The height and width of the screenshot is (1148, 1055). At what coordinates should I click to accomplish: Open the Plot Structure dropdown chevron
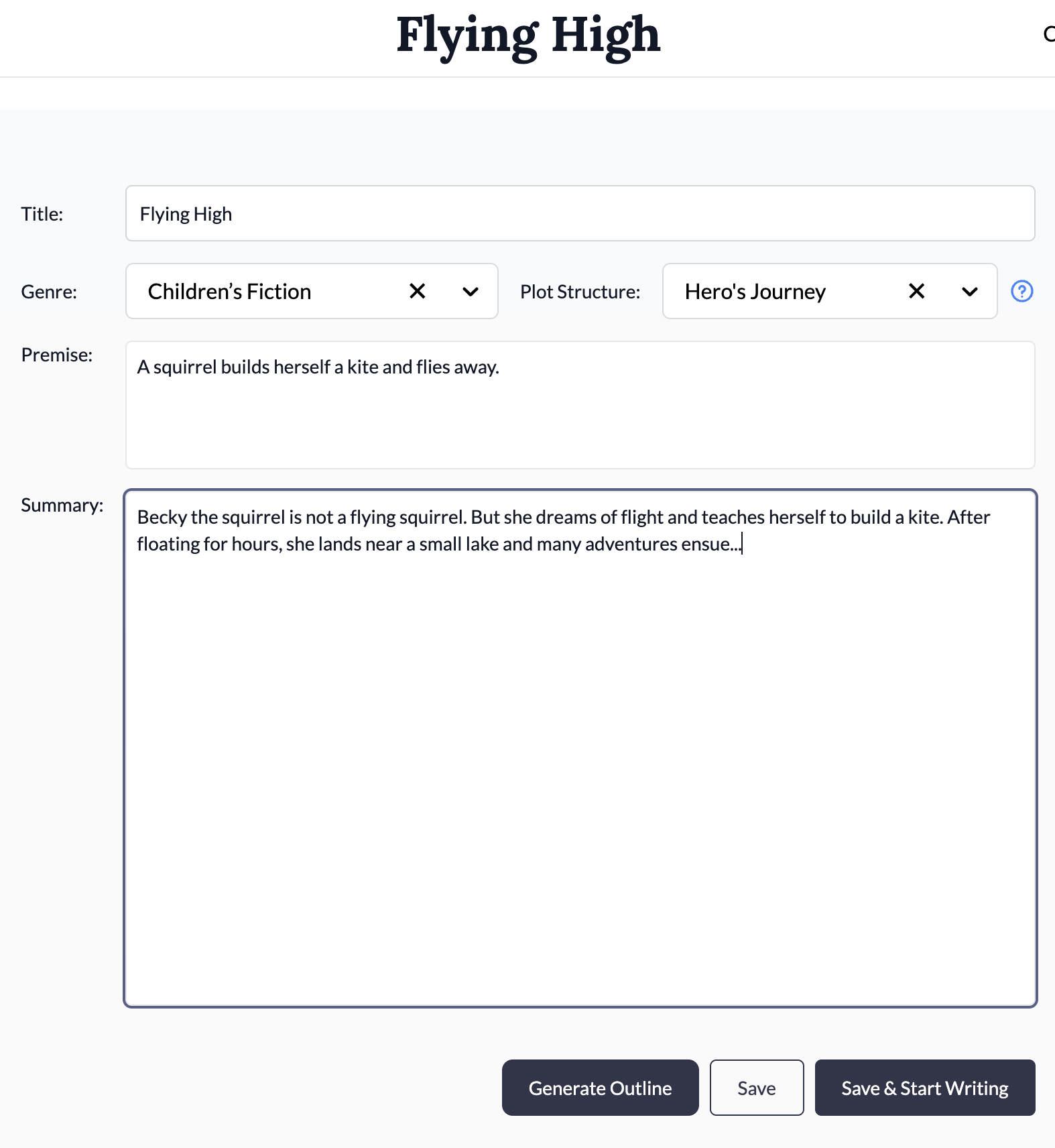[969, 291]
